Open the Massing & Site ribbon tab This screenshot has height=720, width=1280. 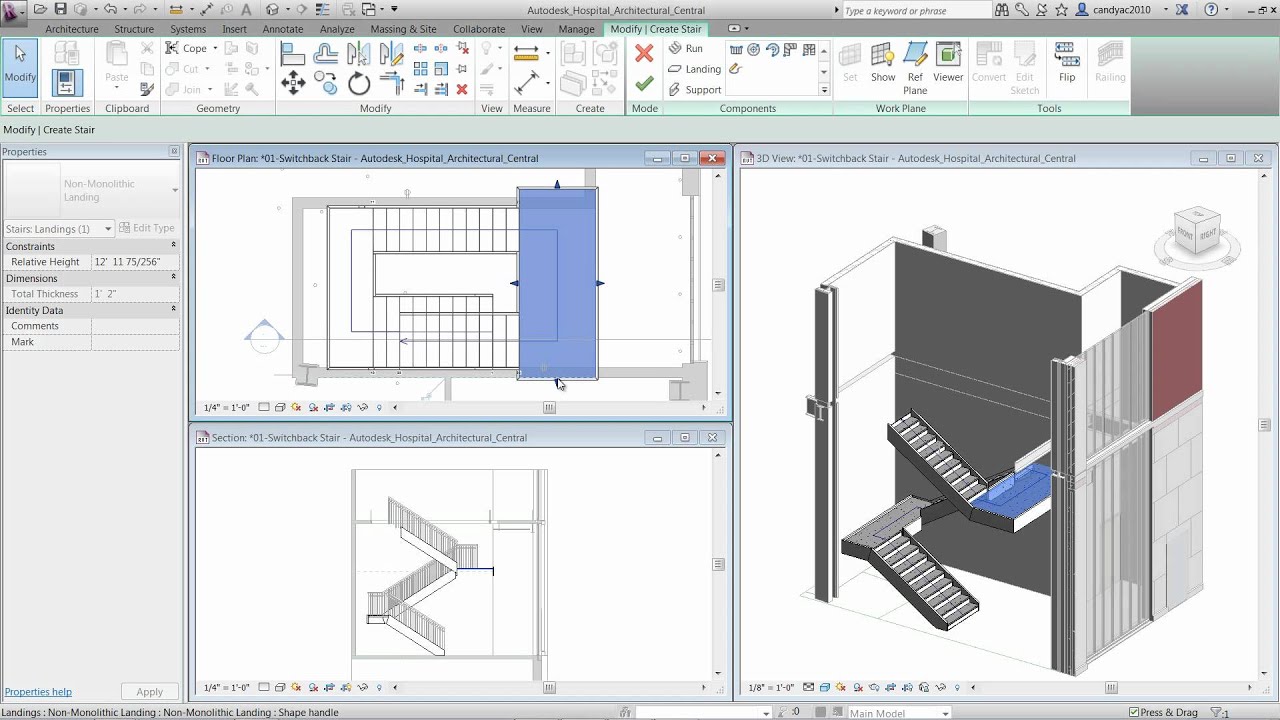(403, 29)
